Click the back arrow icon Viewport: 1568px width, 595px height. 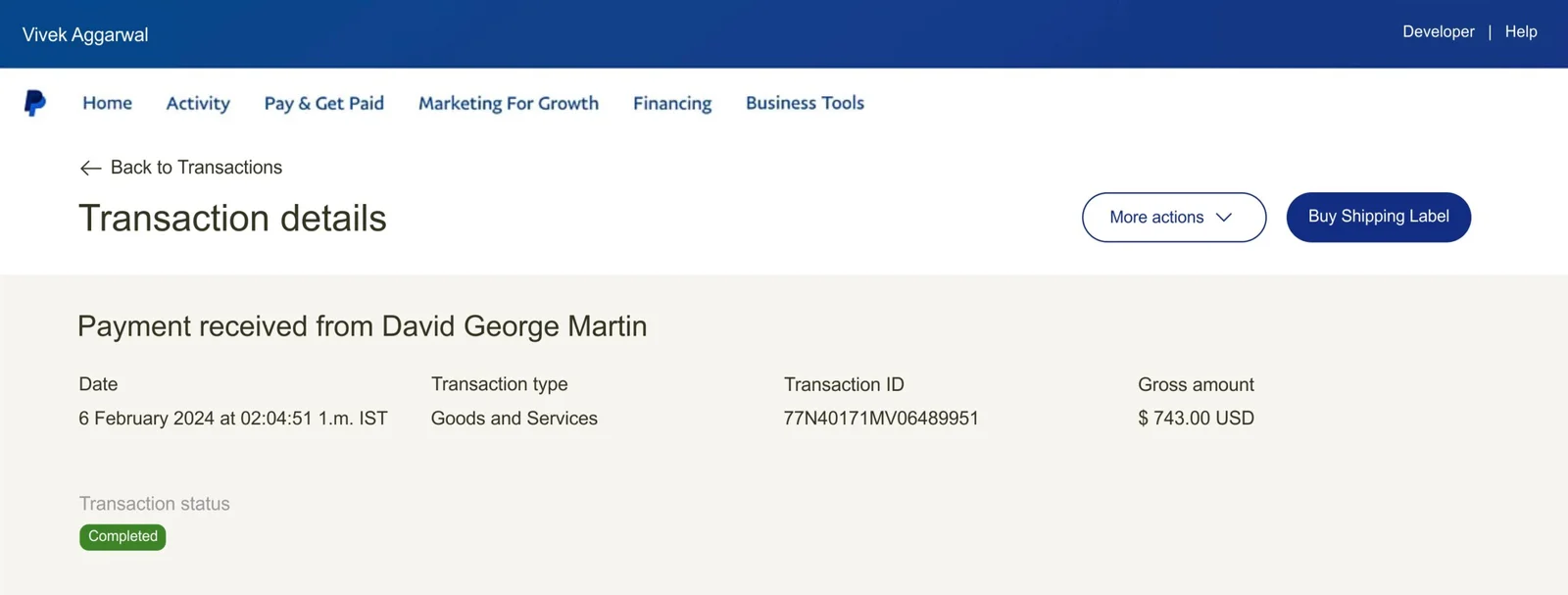pyautogui.click(x=90, y=169)
